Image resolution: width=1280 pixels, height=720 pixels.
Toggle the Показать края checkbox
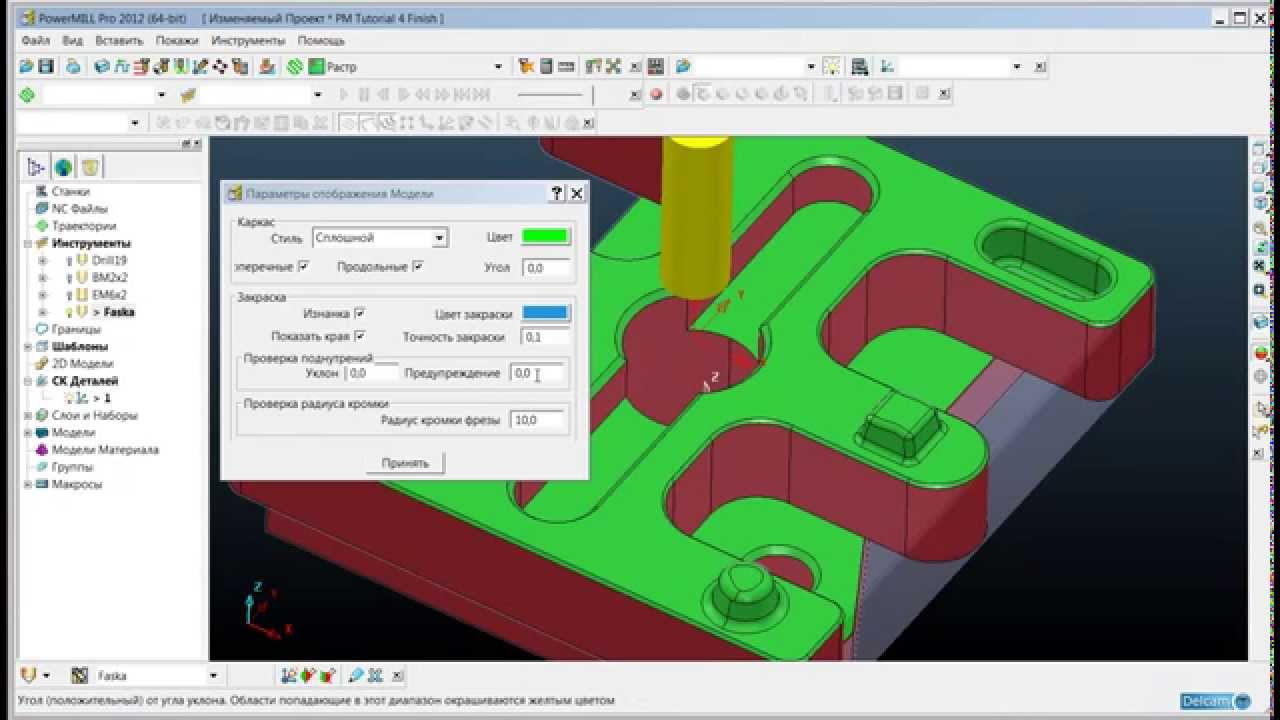click(x=360, y=337)
